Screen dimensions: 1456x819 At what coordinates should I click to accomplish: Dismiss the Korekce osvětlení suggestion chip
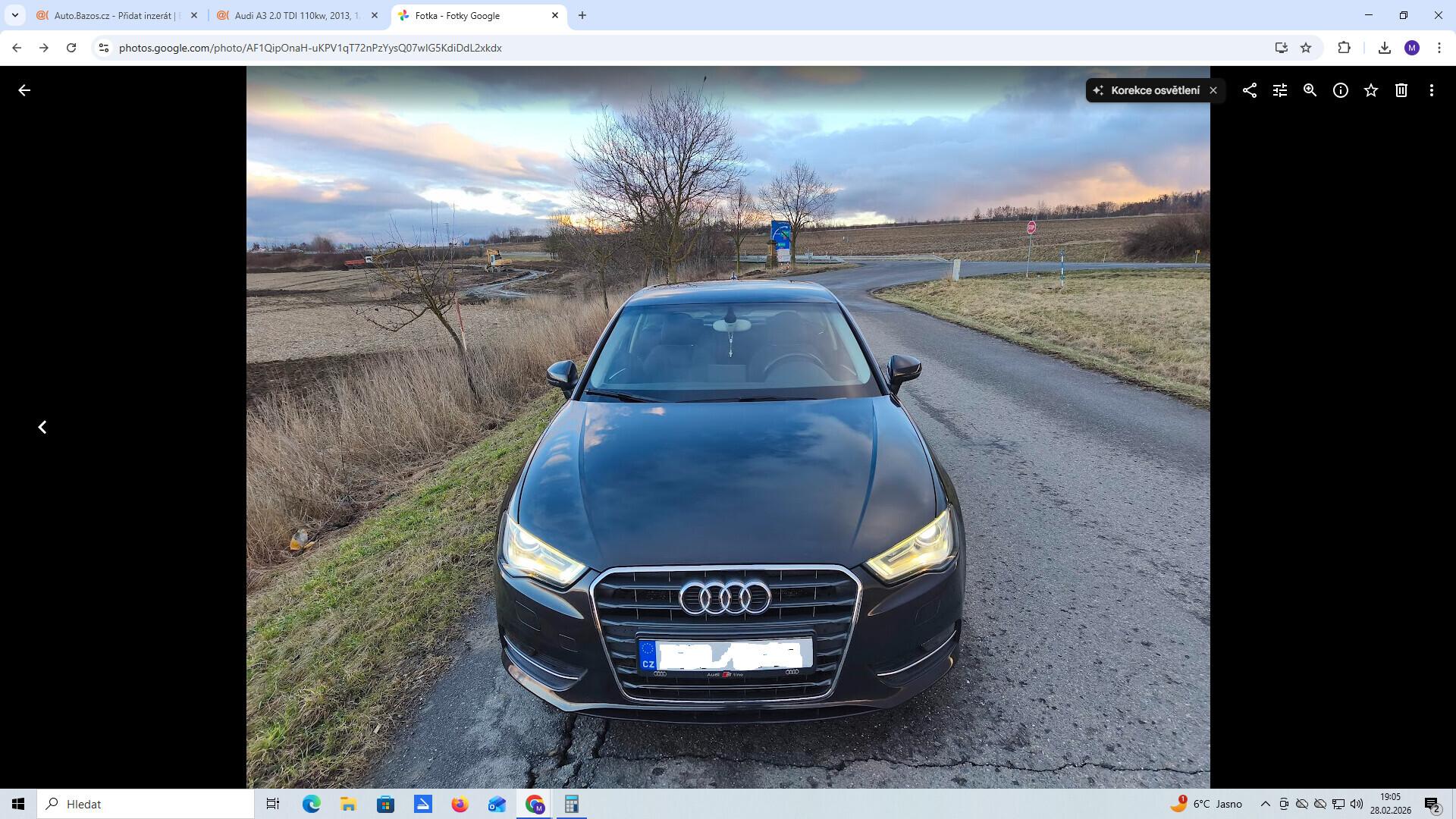(1213, 90)
